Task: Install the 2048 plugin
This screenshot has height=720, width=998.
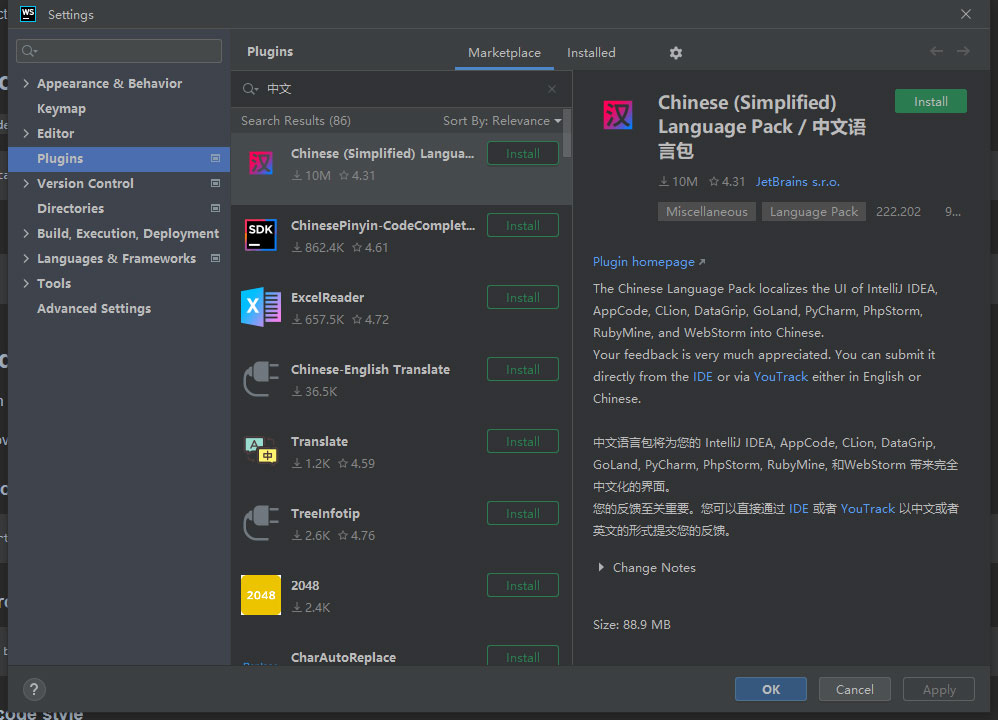Action: coord(523,585)
